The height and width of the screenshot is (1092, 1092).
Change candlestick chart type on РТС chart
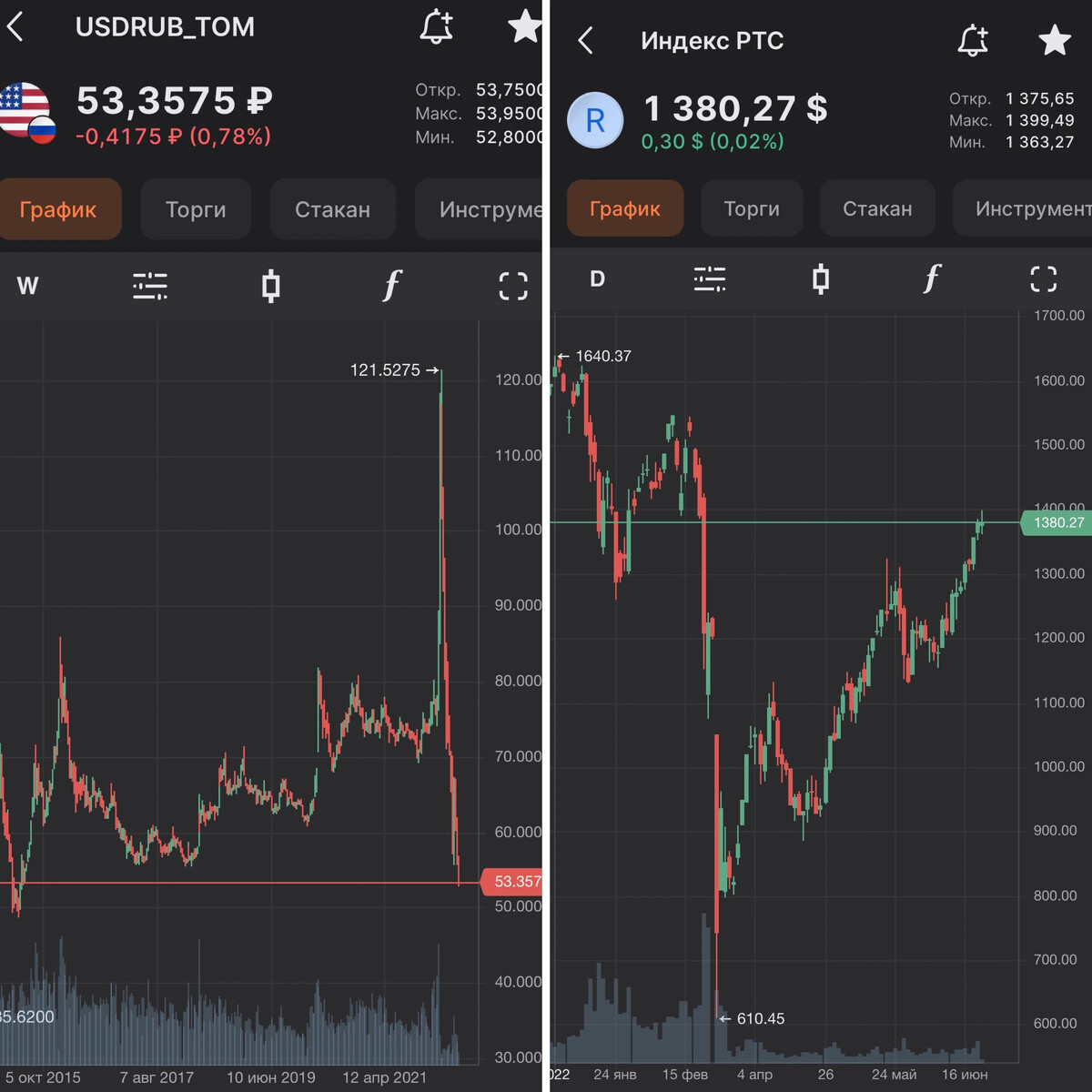pos(820,278)
